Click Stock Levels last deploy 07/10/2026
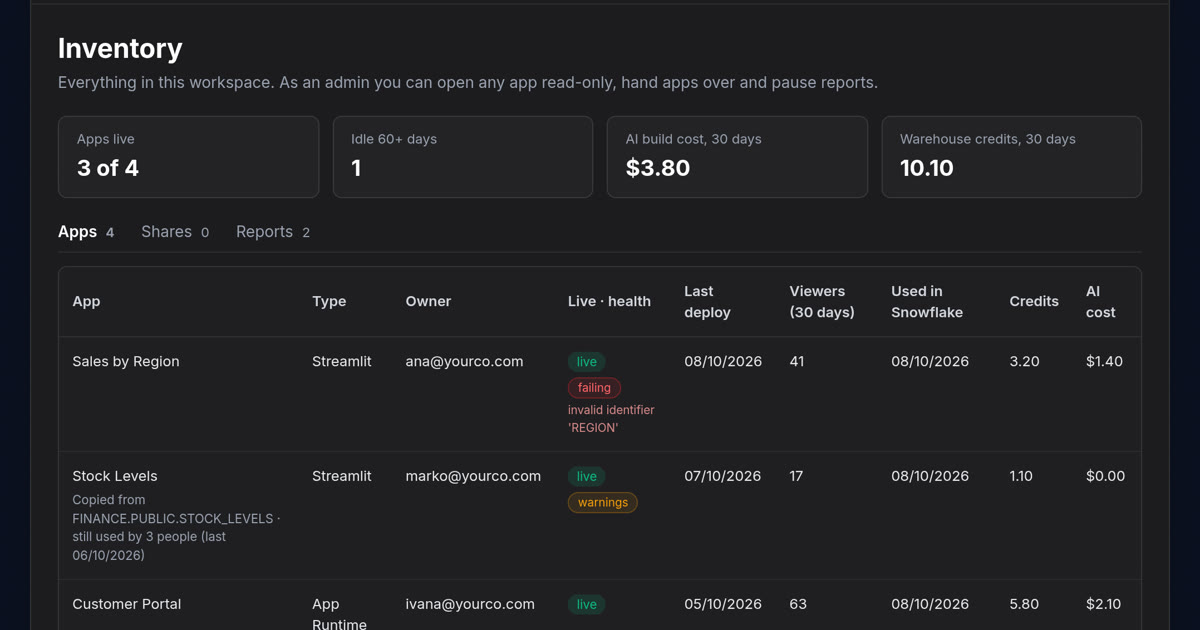The width and height of the screenshot is (1200, 630). click(x=723, y=477)
